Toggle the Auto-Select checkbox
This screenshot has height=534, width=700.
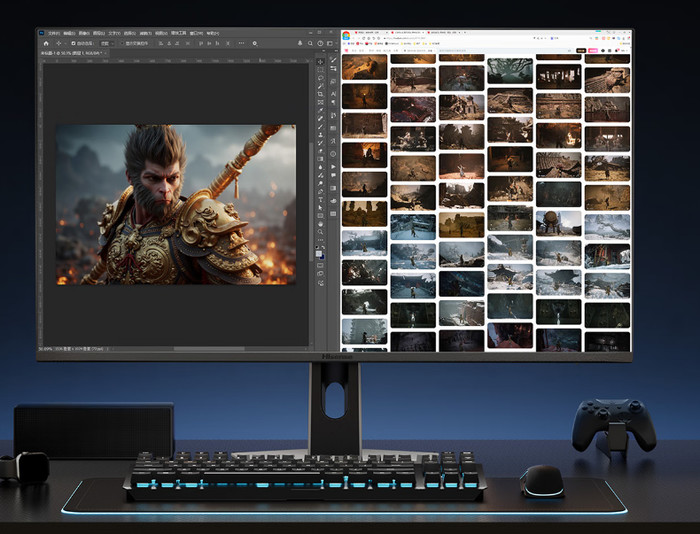pyautogui.click(x=74, y=44)
